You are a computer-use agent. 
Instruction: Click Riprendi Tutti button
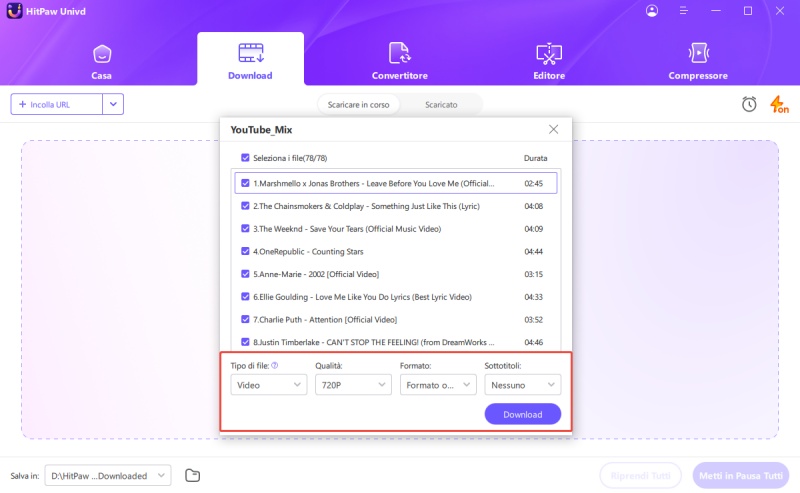click(640, 476)
